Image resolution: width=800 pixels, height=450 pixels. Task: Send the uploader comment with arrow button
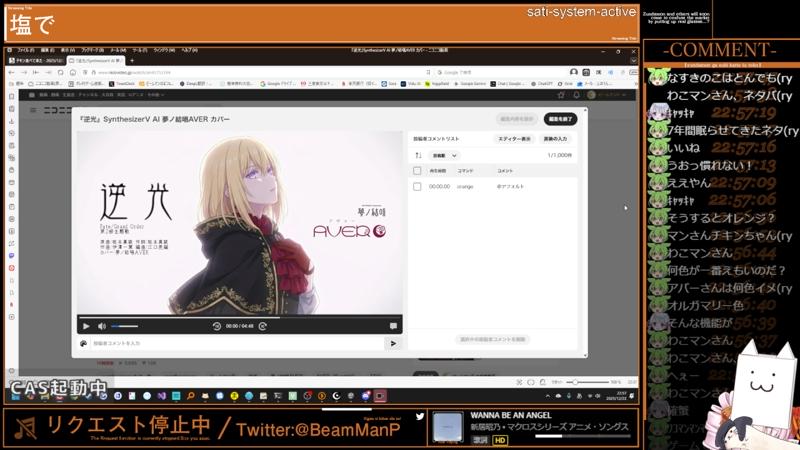click(393, 343)
